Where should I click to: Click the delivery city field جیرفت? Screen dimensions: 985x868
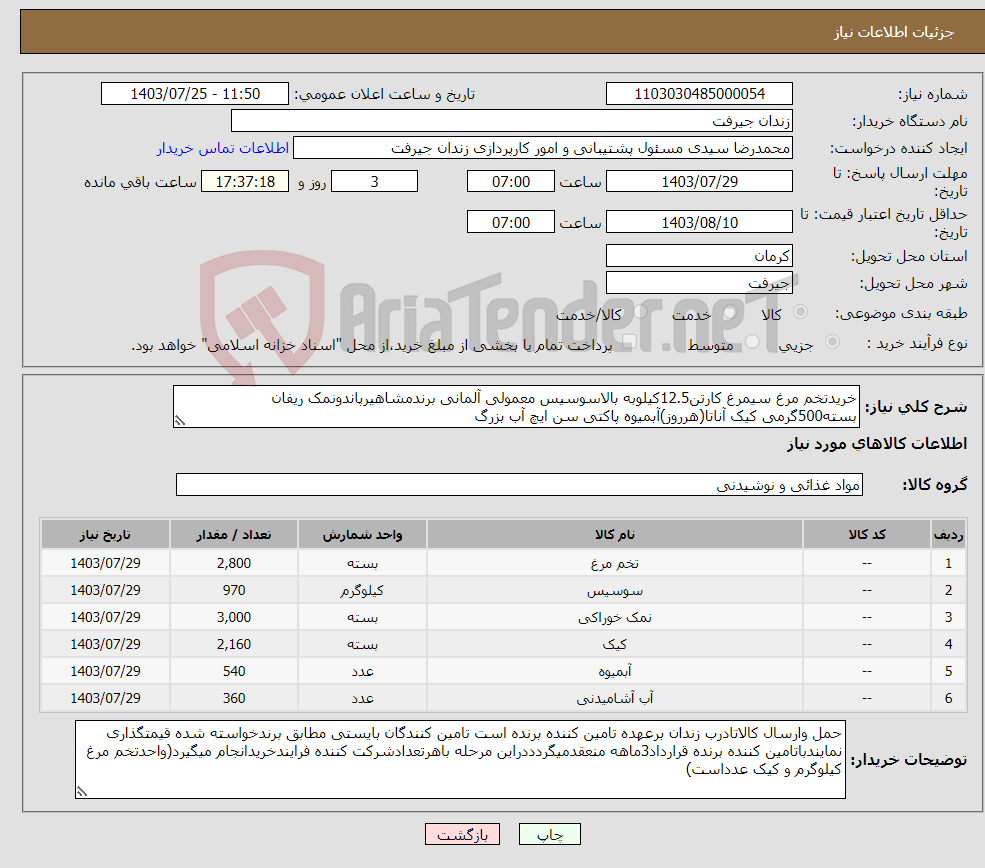point(699,283)
